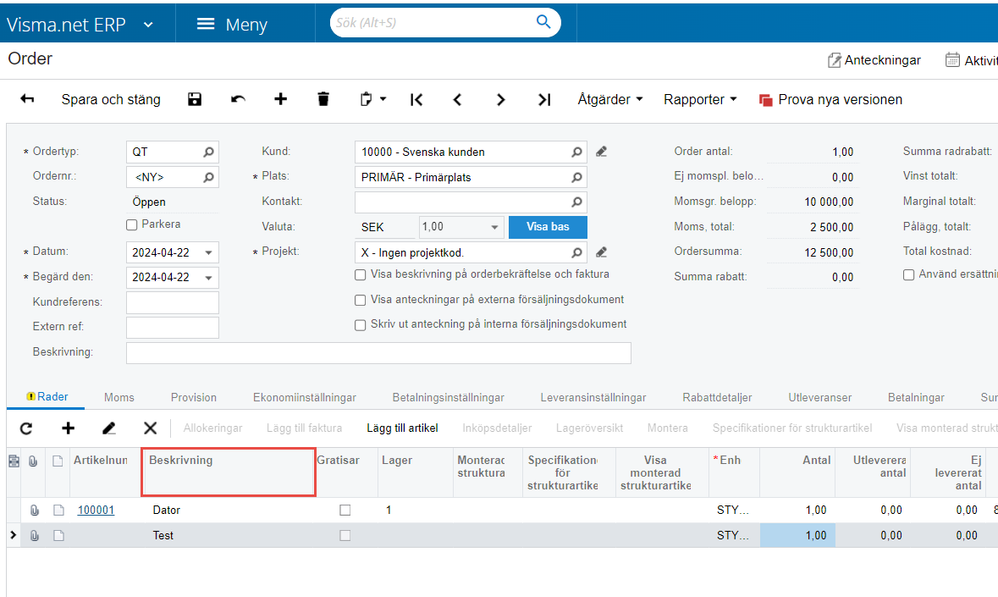This screenshot has width=998, height=597.
Task: Edit customer with pencil icon next to Kund
Action: tap(601, 151)
